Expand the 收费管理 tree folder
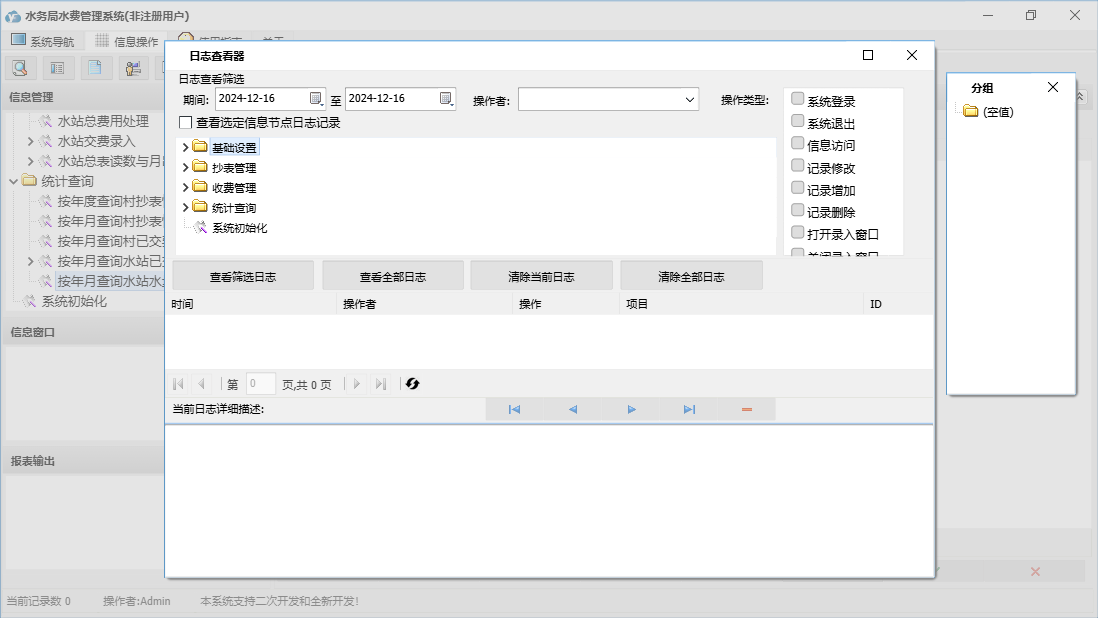 pyautogui.click(x=186, y=188)
